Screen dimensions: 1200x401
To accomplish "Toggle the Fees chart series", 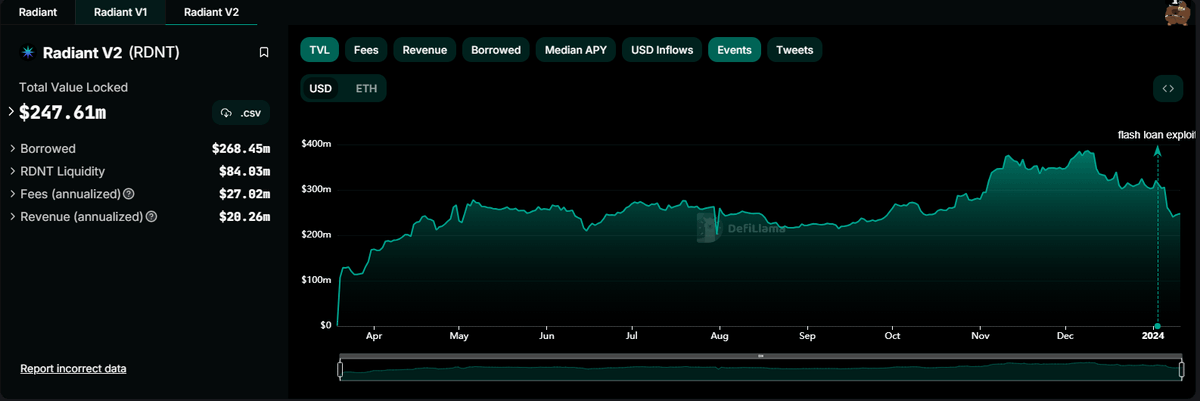I will [366, 49].
